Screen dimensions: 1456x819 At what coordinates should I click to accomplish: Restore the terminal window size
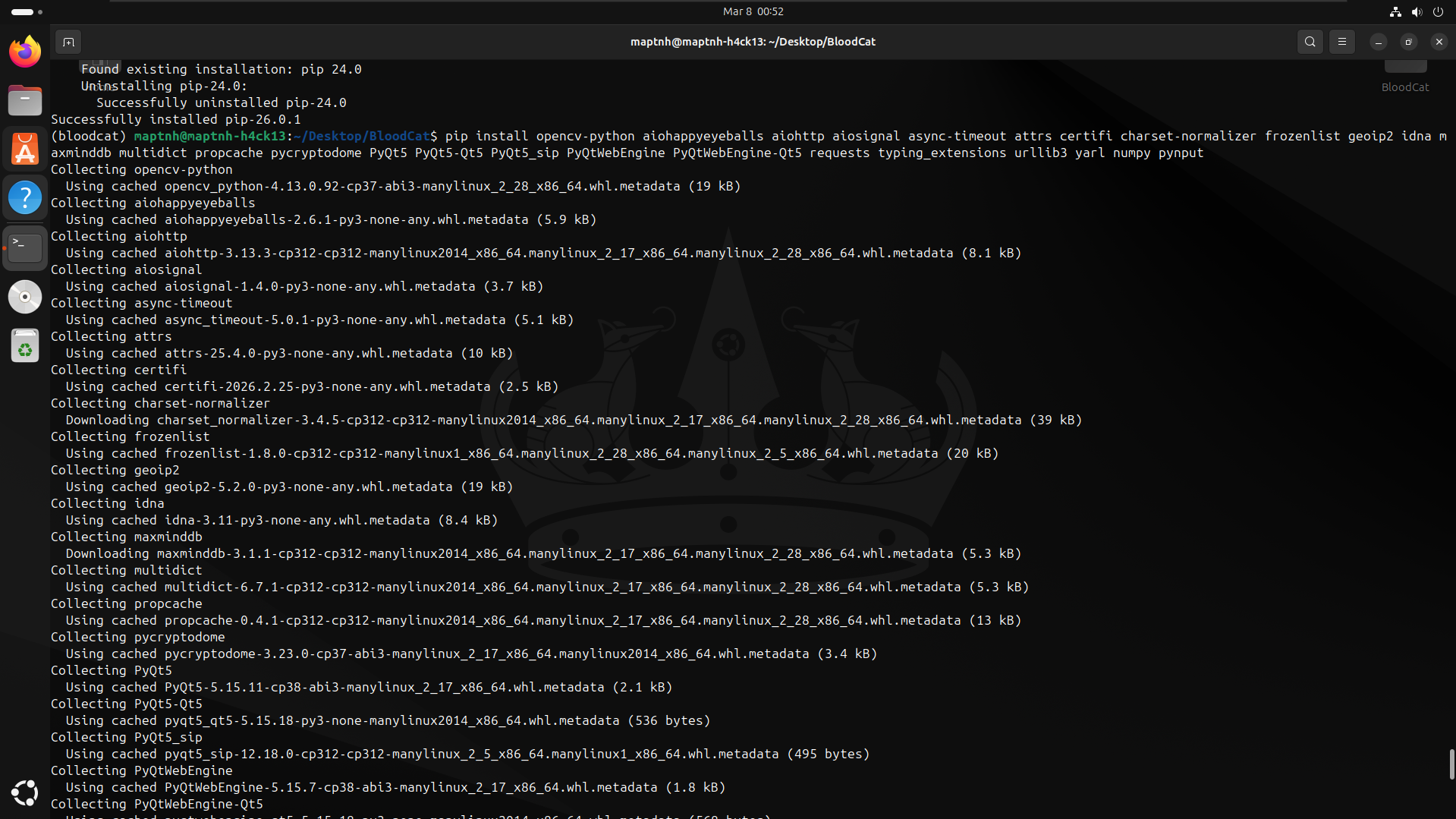tap(1409, 42)
